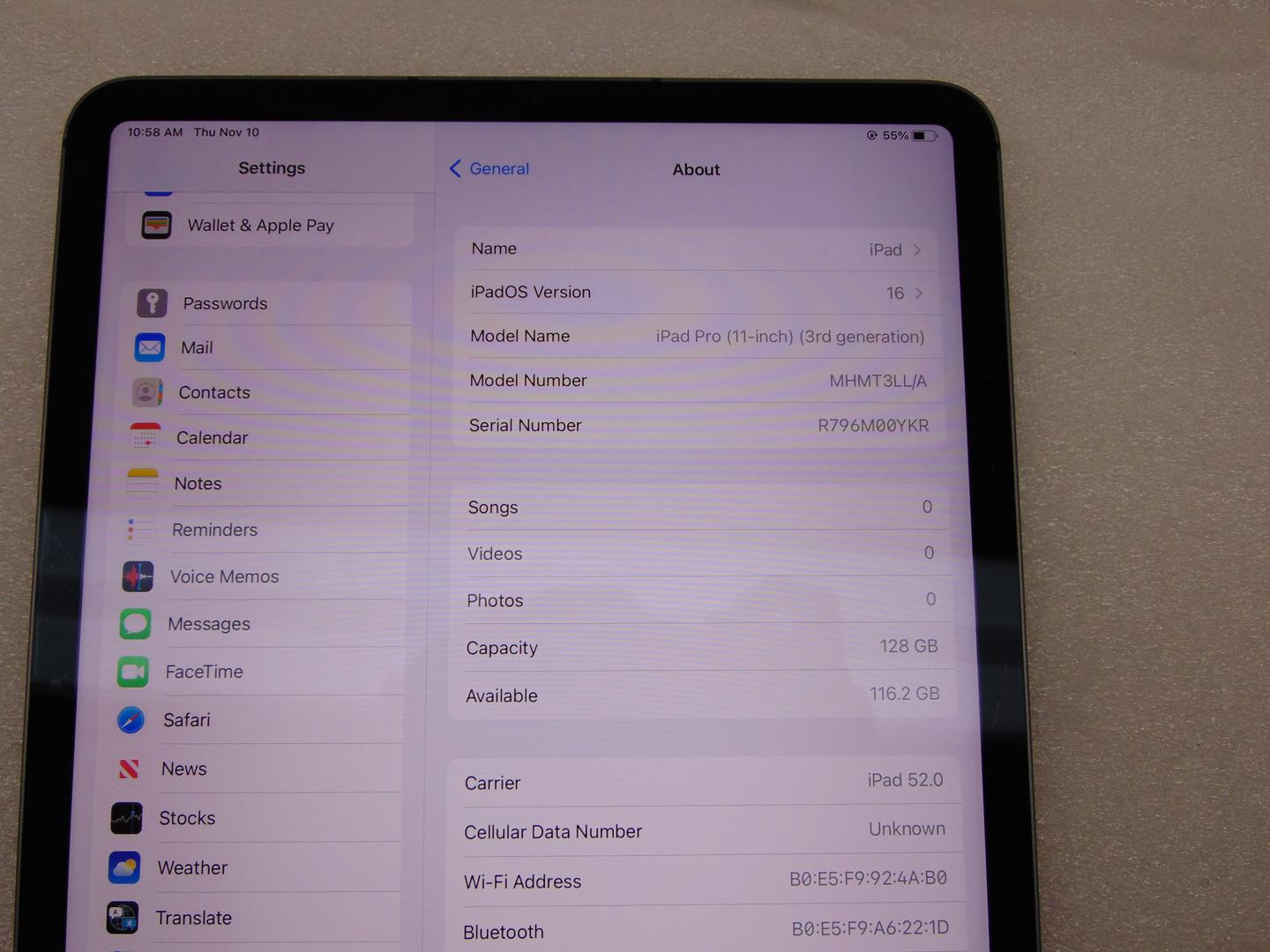
Task: Tap the Voice Memos waveform icon
Action: pyautogui.click(x=138, y=576)
